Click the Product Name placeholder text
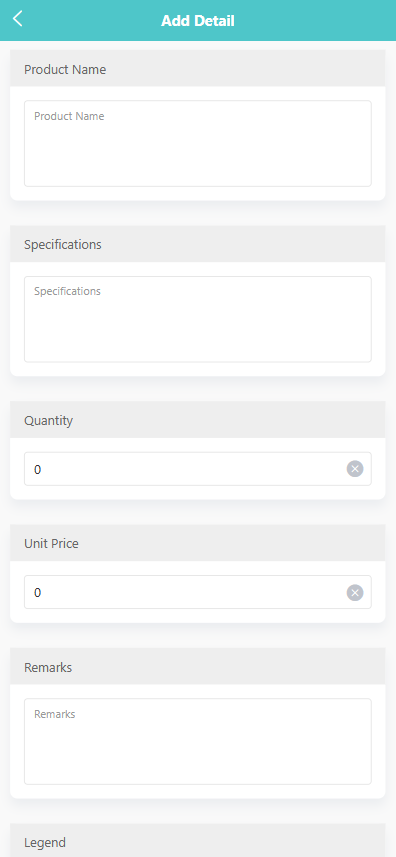The image size is (396, 857). click(69, 116)
